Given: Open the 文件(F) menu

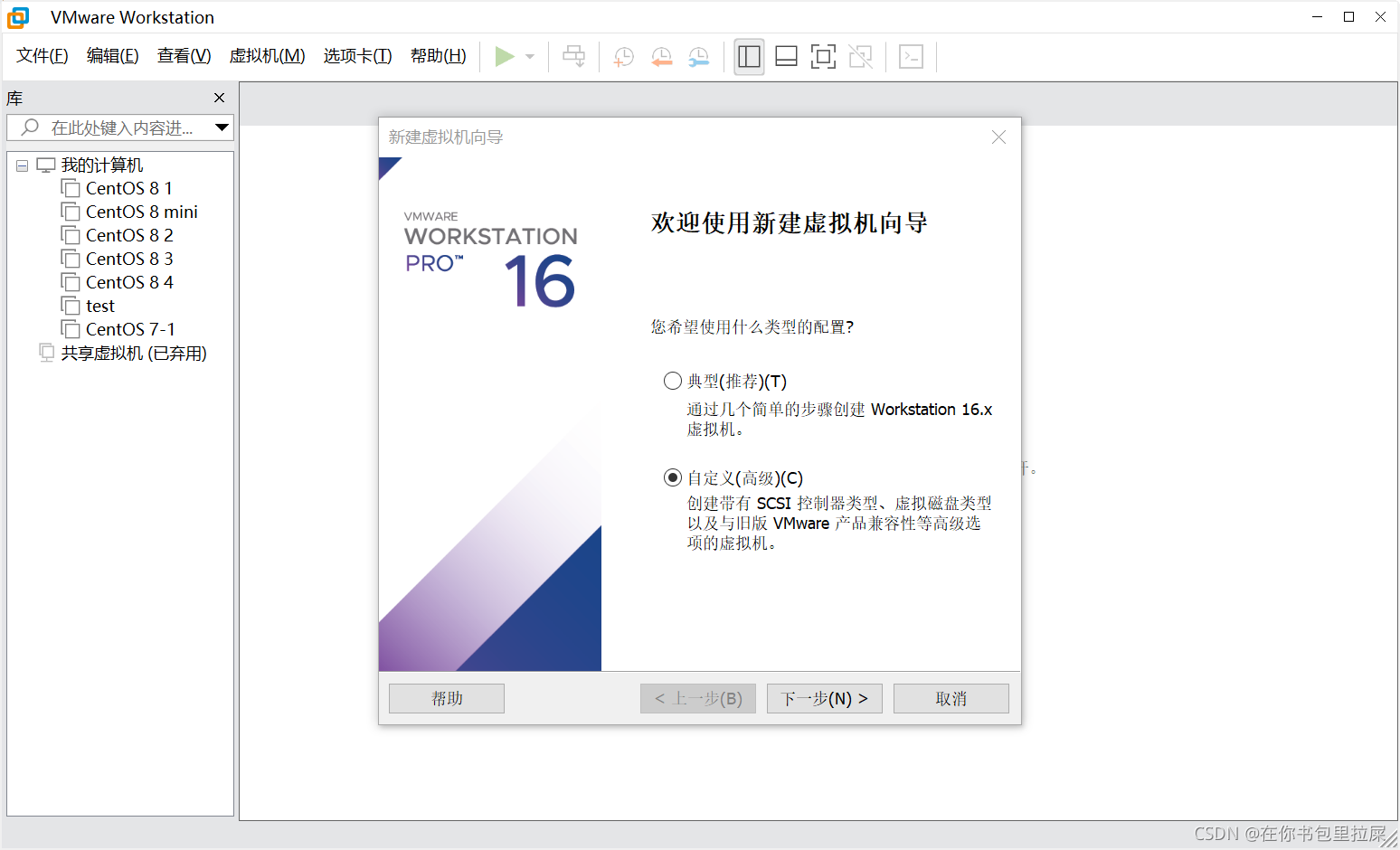Looking at the screenshot, I should [43, 56].
